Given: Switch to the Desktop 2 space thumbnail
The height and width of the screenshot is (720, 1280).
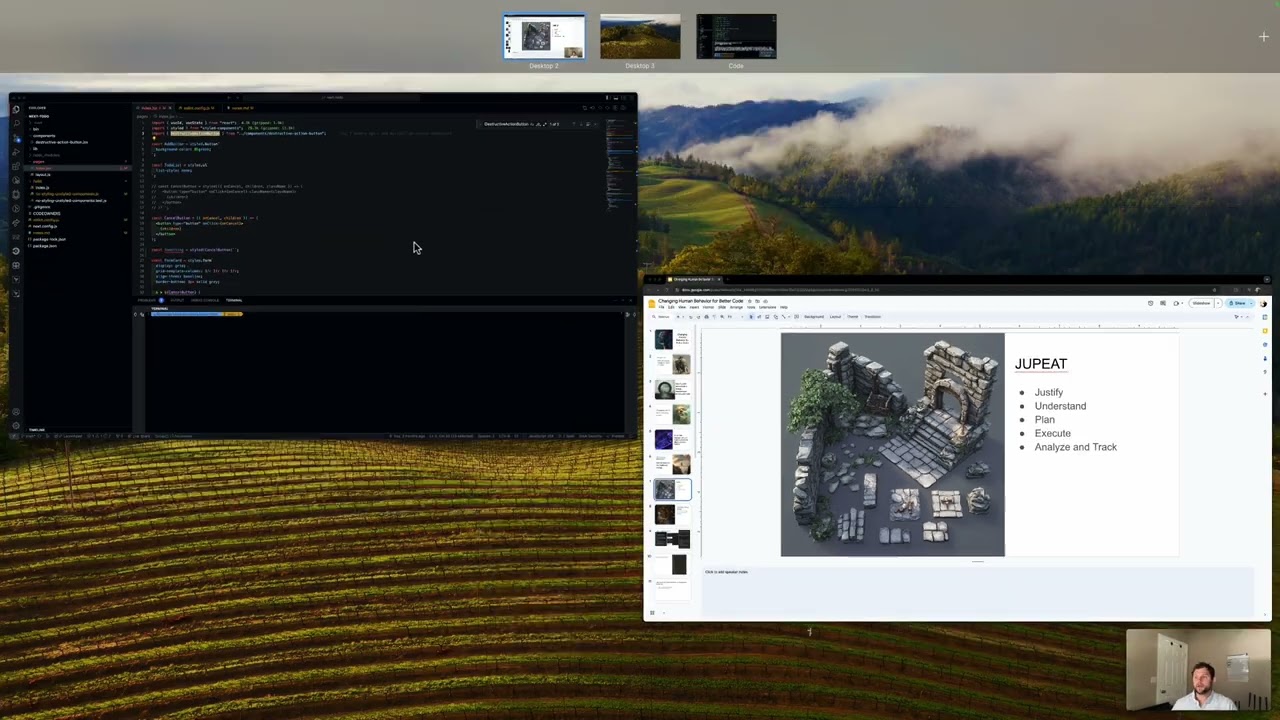Looking at the screenshot, I should 544,37.
